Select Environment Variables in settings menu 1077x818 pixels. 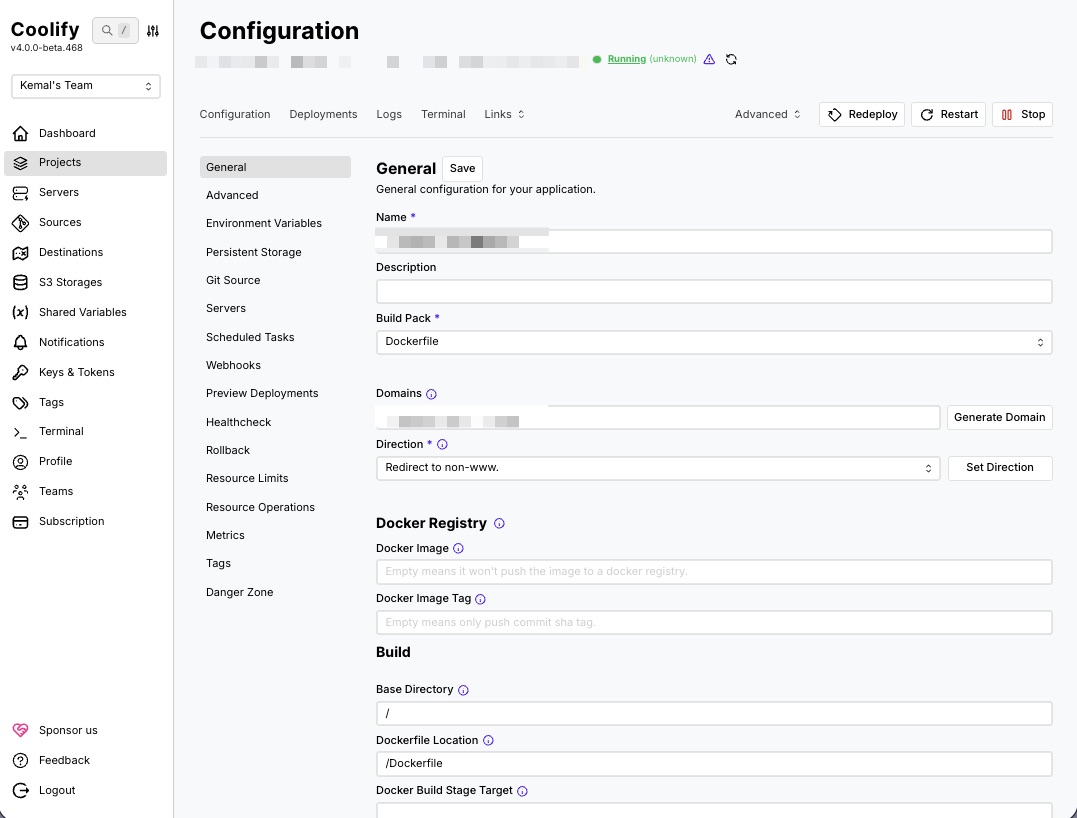point(264,223)
